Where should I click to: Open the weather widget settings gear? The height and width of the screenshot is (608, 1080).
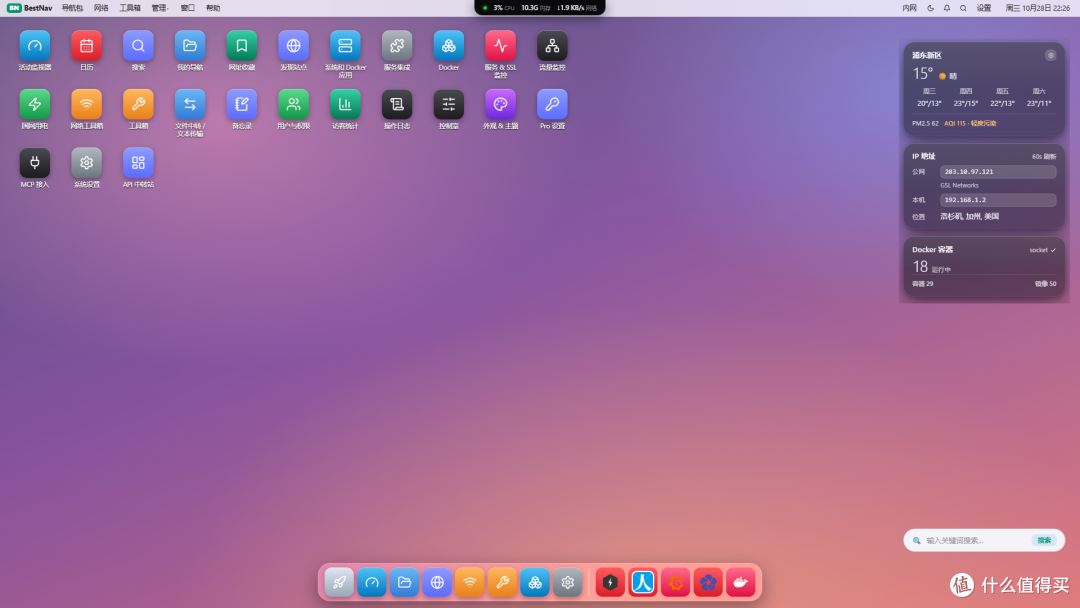[1050, 55]
